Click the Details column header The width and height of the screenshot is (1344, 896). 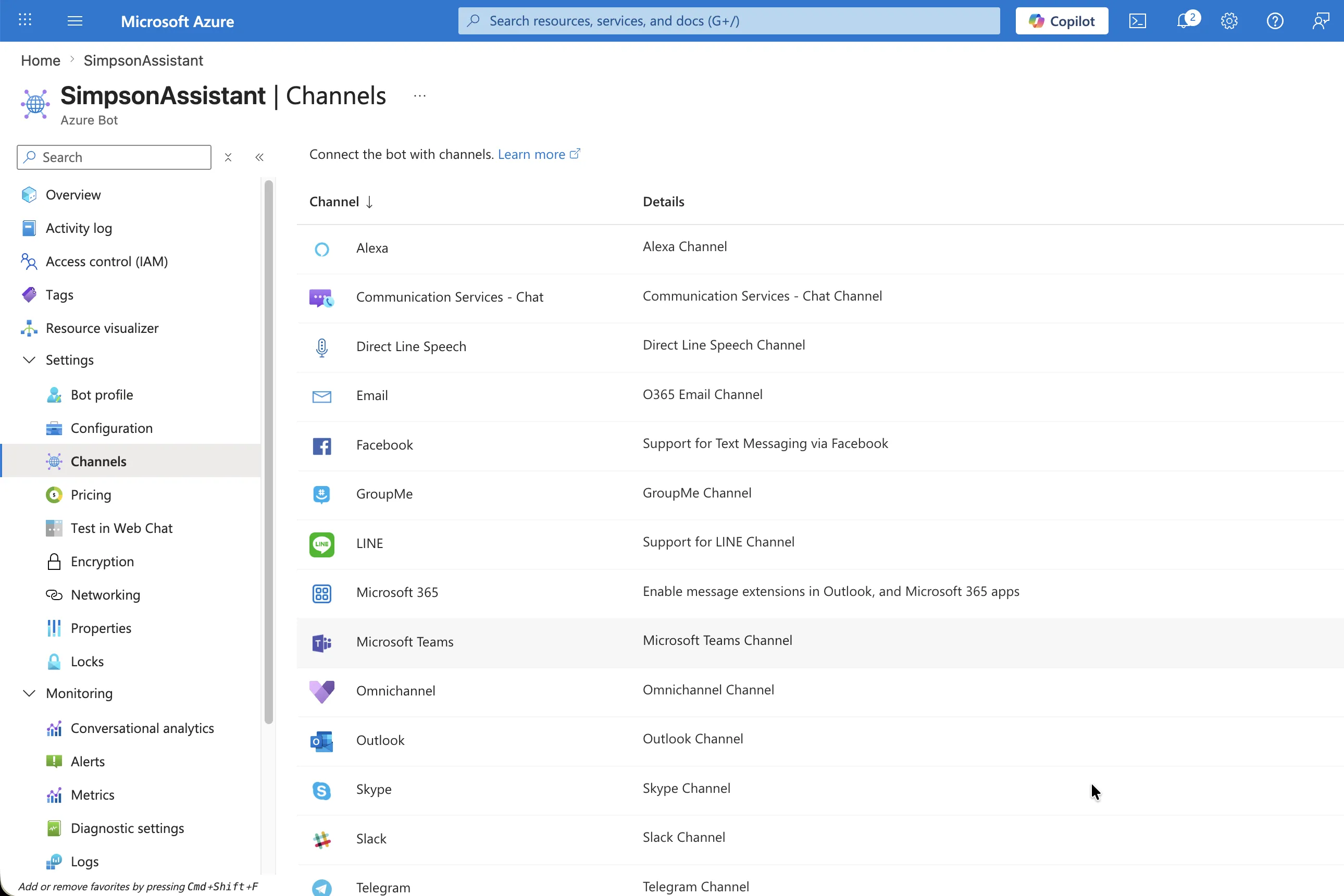click(x=664, y=202)
